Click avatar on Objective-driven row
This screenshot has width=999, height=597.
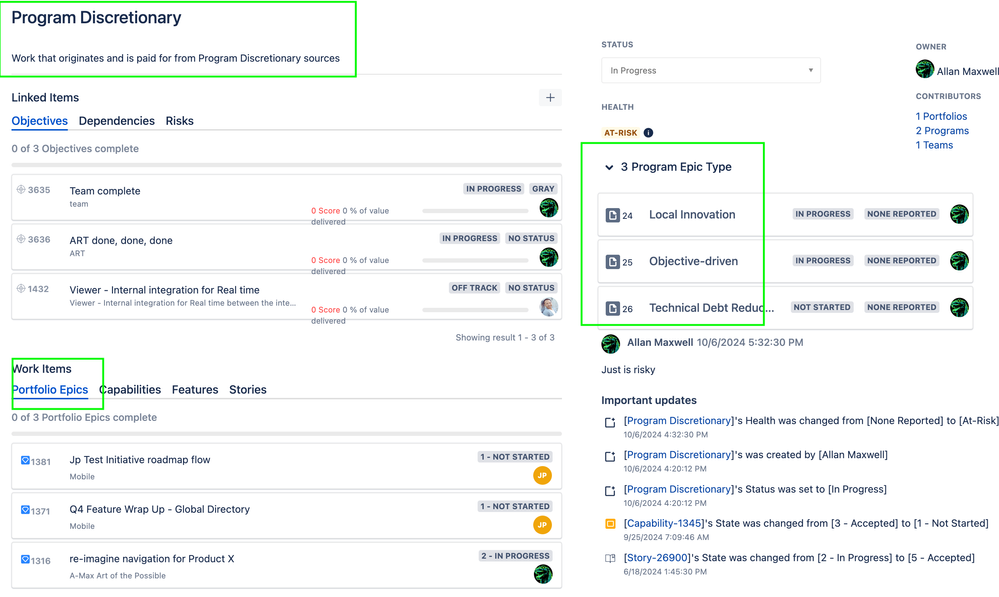click(x=959, y=261)
